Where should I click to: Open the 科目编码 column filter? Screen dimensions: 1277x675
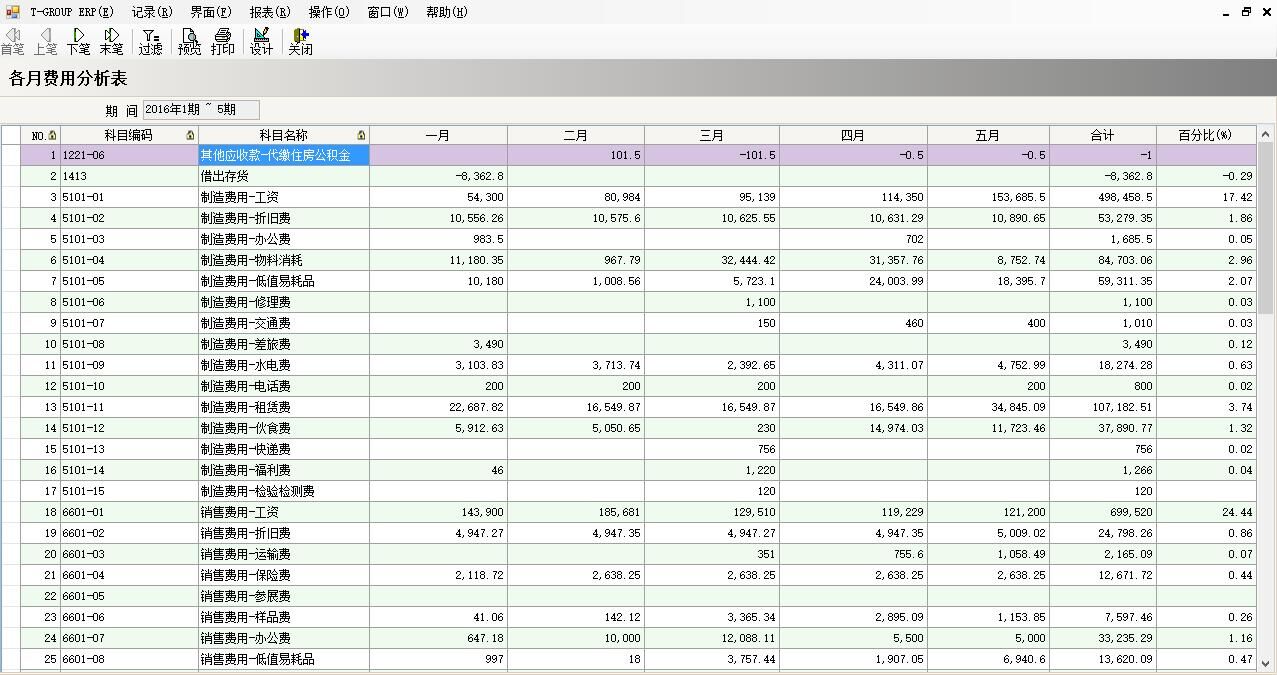pos(190,133)
